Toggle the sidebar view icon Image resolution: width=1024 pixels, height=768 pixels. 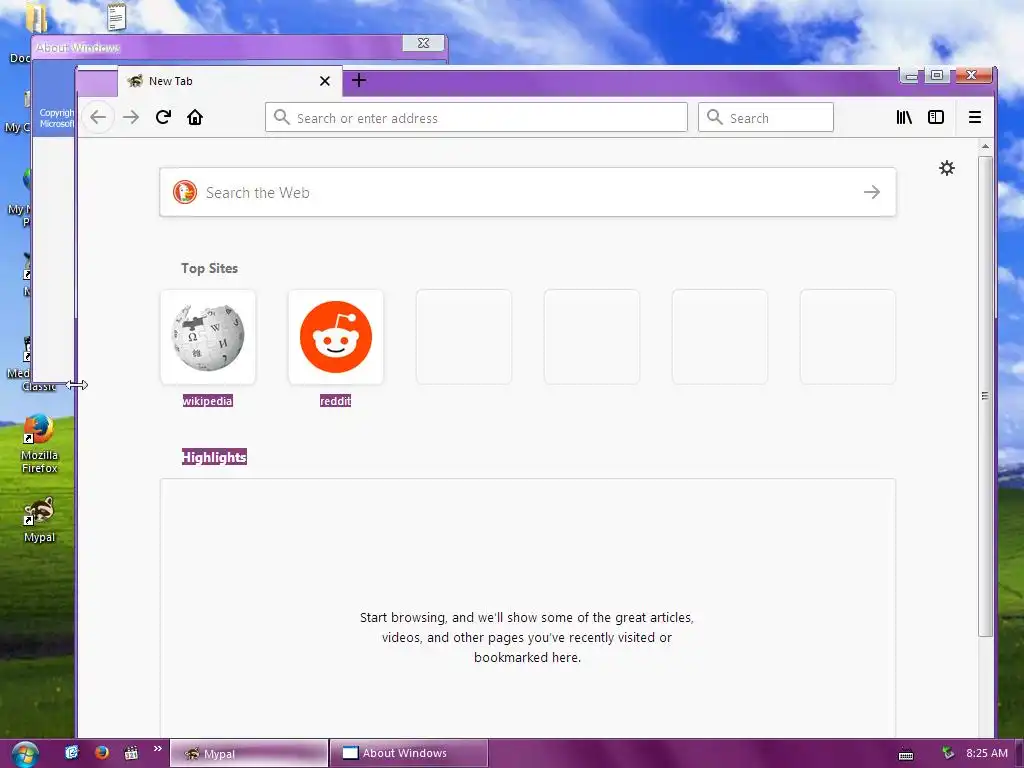(936, 118)
